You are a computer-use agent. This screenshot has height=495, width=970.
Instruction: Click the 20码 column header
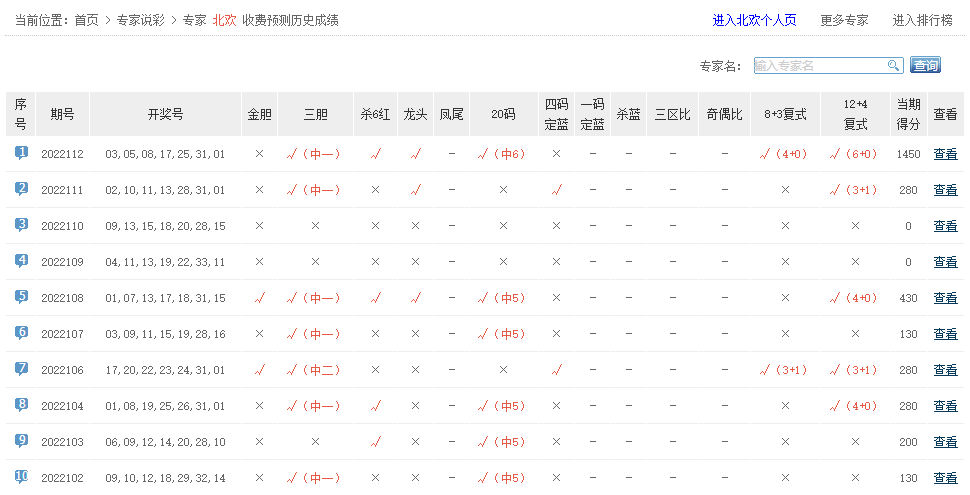(x=503, y=114)
